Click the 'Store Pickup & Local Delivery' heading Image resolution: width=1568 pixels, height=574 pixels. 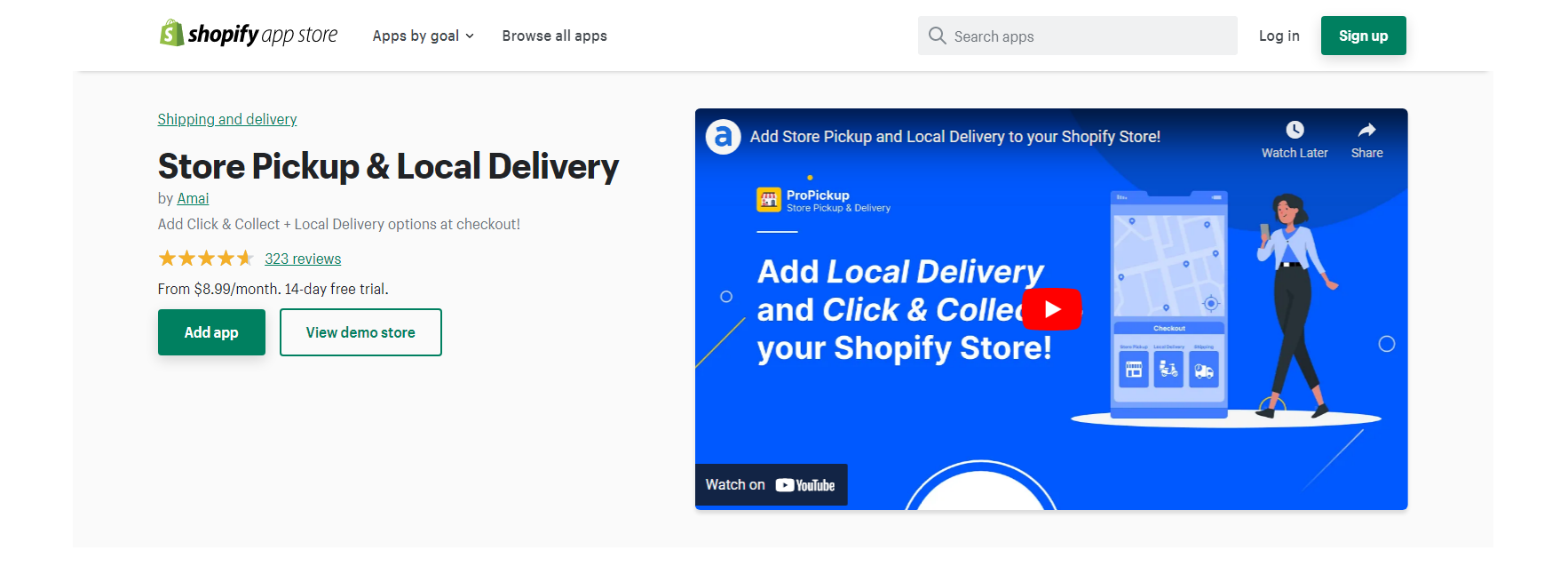(x=388, y=166)
